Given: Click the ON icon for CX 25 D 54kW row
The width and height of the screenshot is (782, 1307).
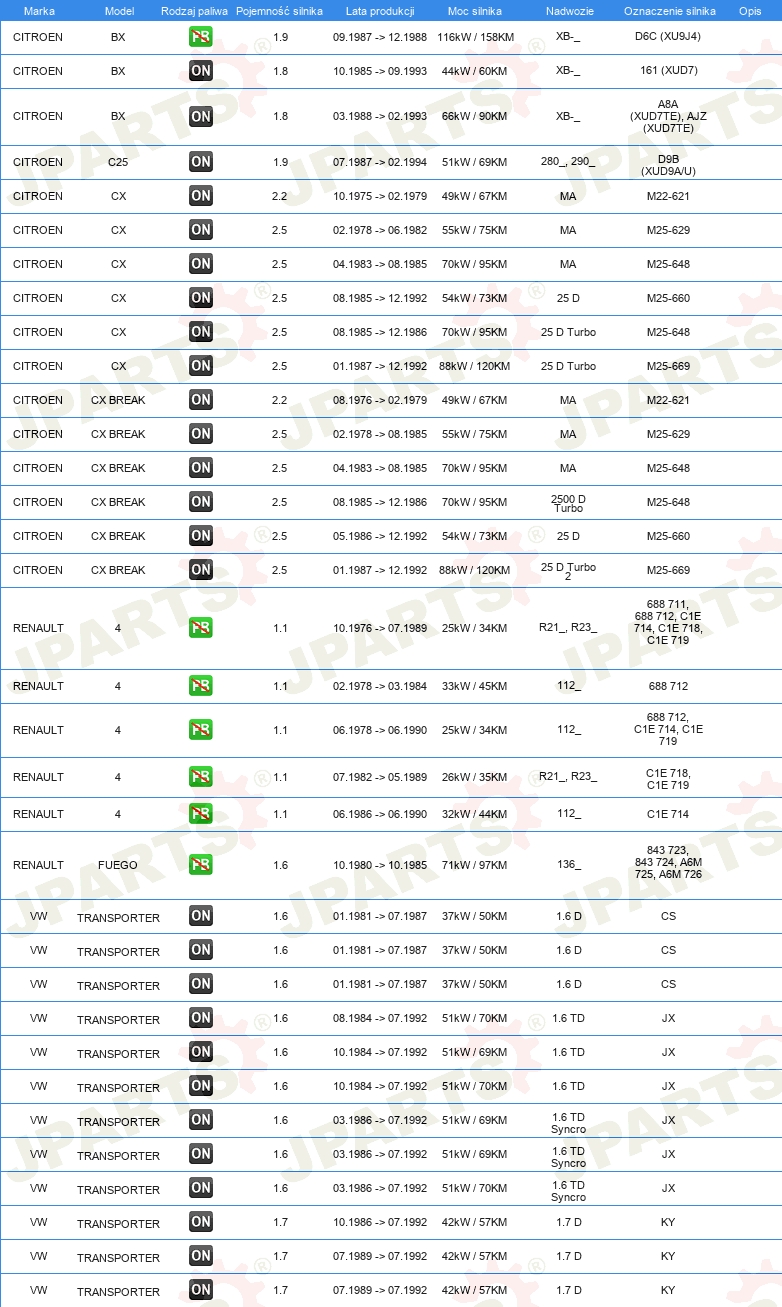Looking at the screenshot, I should click(201, 298).
